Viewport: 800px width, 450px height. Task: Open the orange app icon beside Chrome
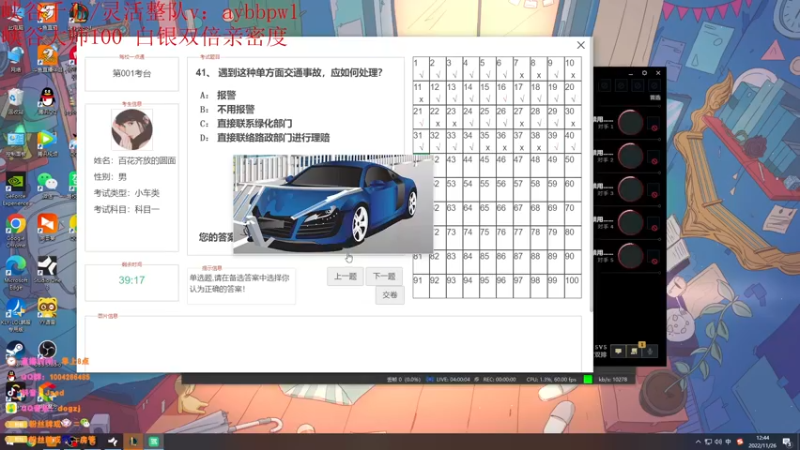pyautogui.click(x=47, y=226)
